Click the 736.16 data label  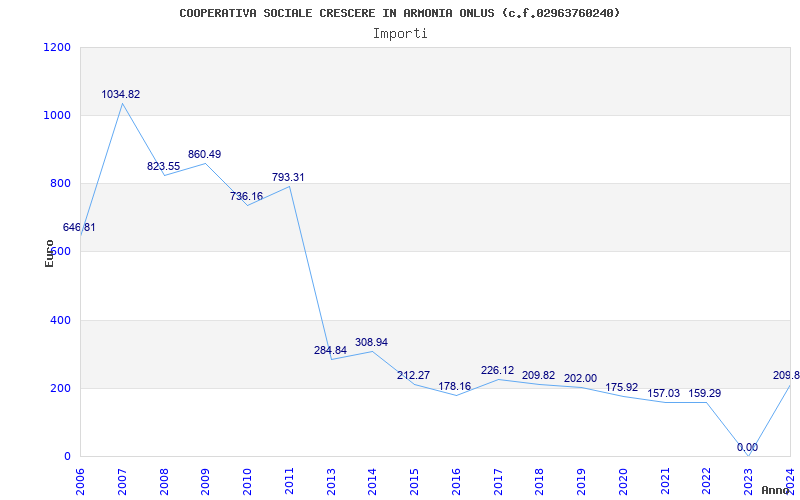246,196
